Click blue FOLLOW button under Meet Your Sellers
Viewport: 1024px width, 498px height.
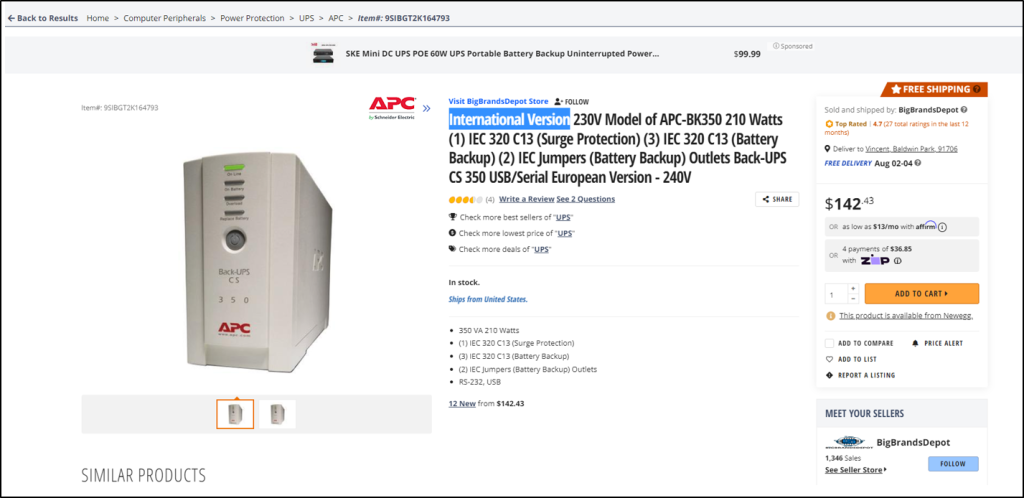coord(953,464)
